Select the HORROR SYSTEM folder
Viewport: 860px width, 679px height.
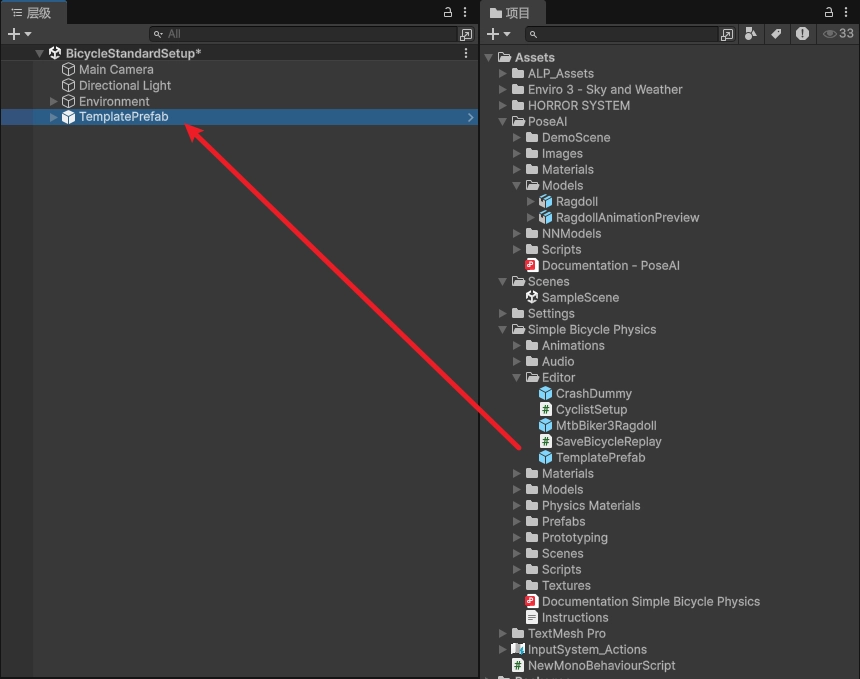(579, 105)
